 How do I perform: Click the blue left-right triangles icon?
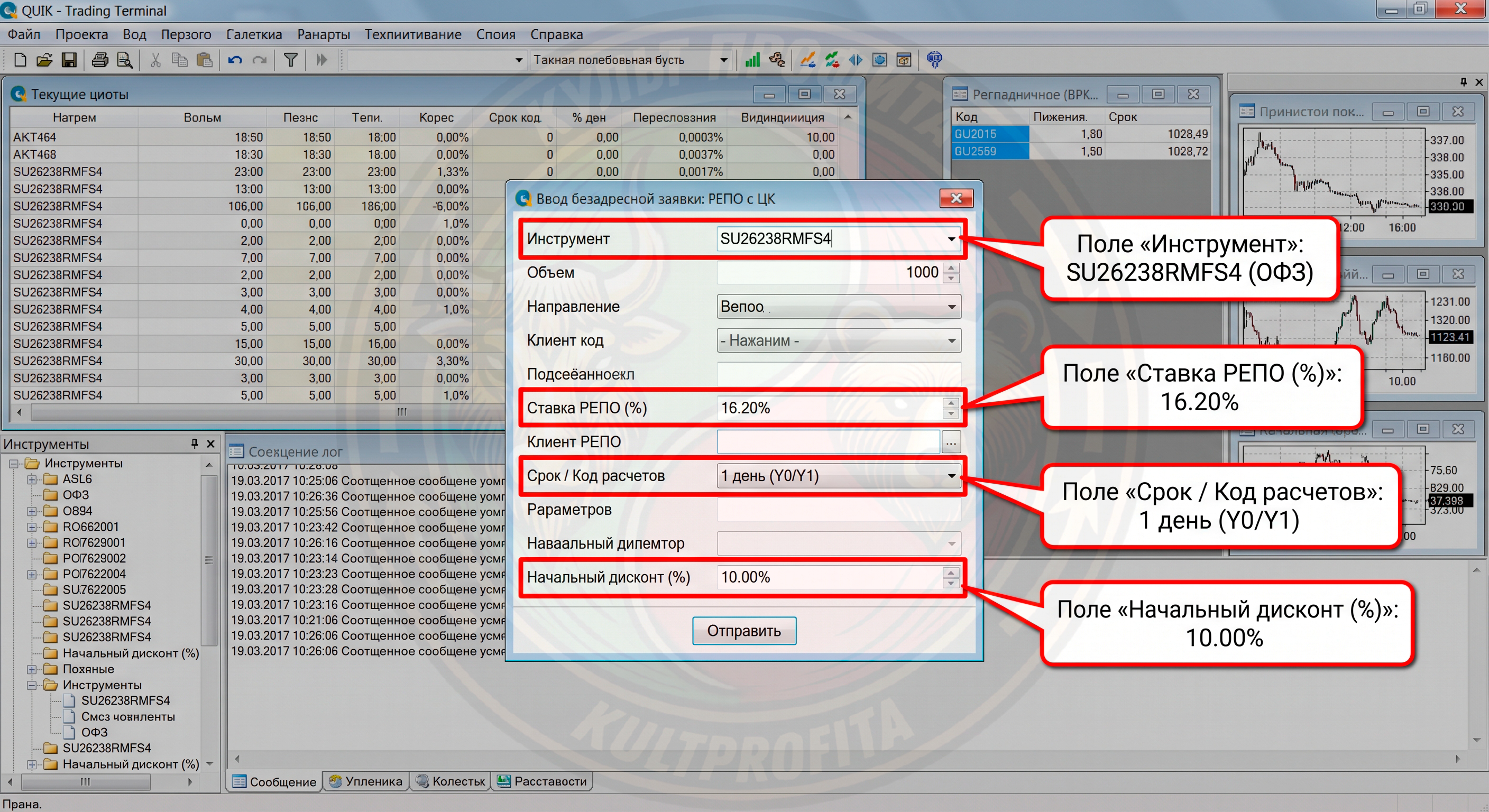point(856,60)
